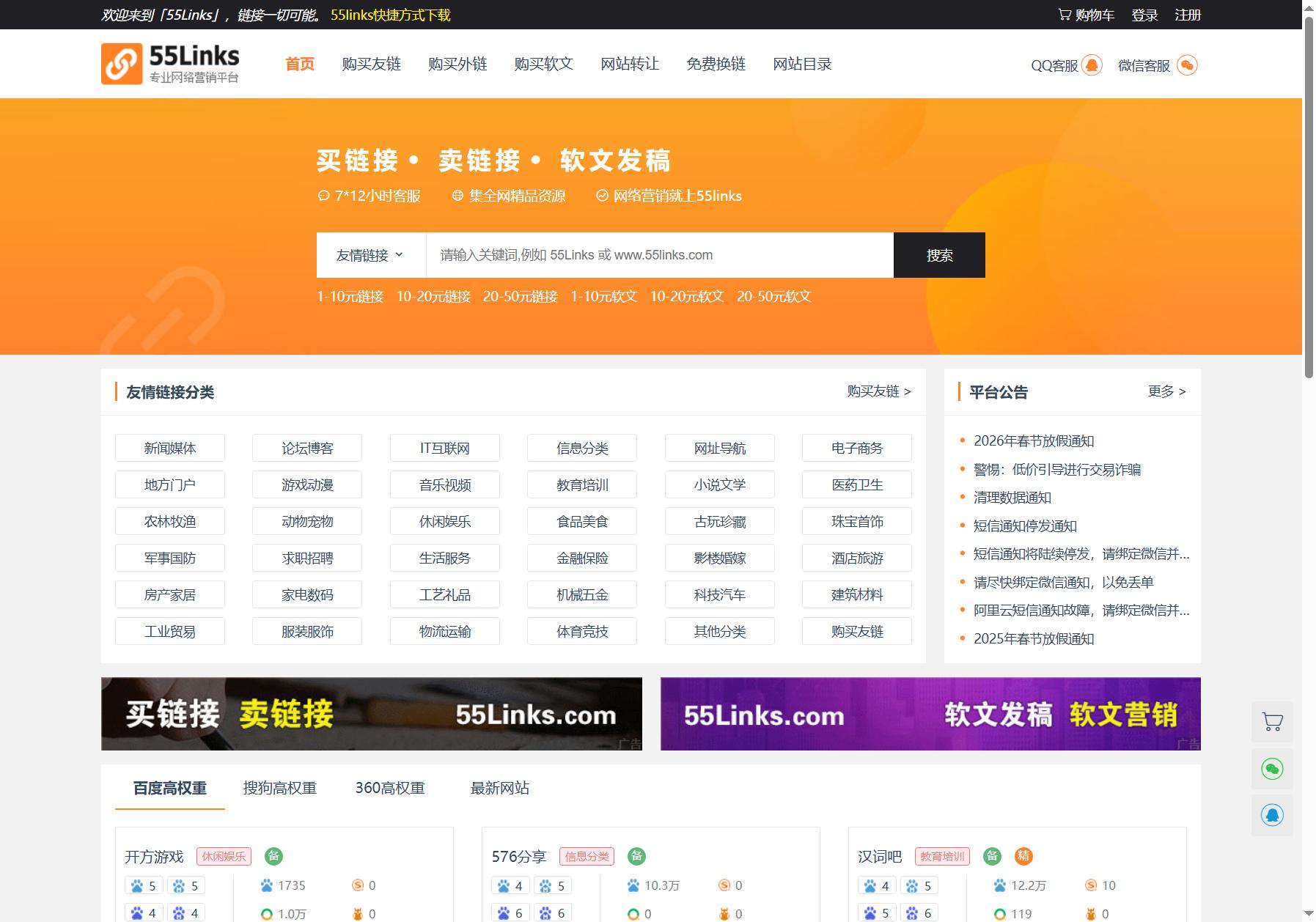
Task: Open the floating cart button on right edge
Action: point(1272,722)
